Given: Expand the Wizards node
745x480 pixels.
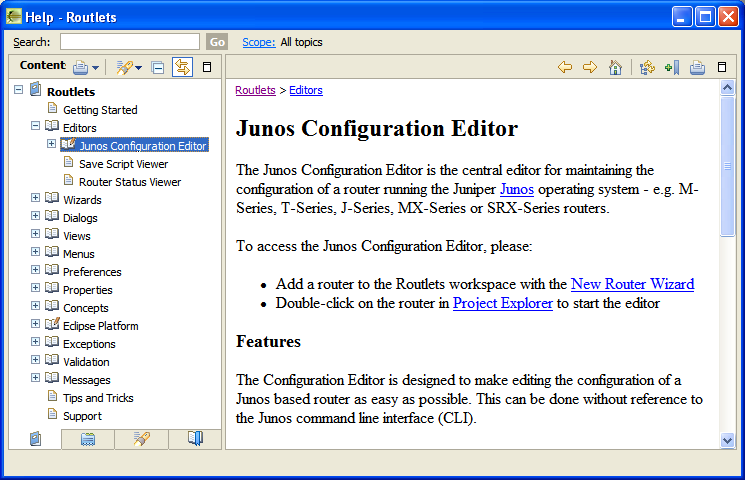Looking at the screenshot, I should coord(36,197).
